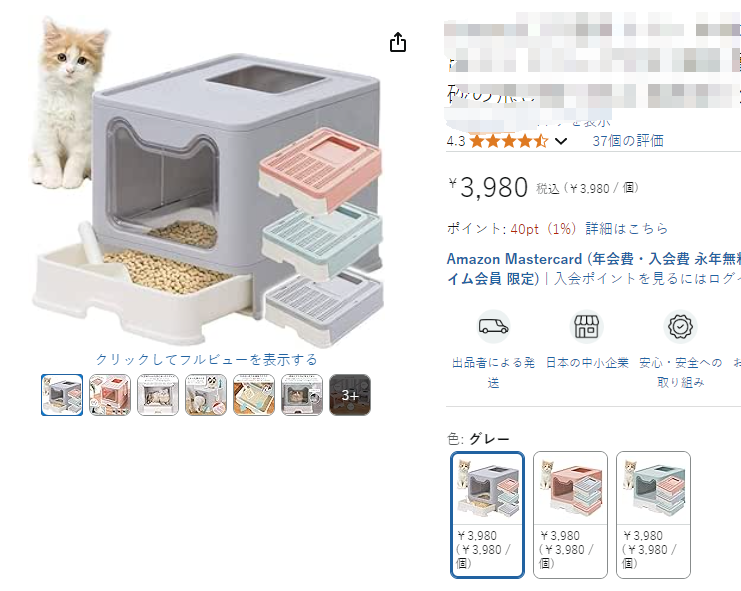Click クリックしてフルビューを表示する link
This screenshot has width=741, height=591.
[207, 360]
